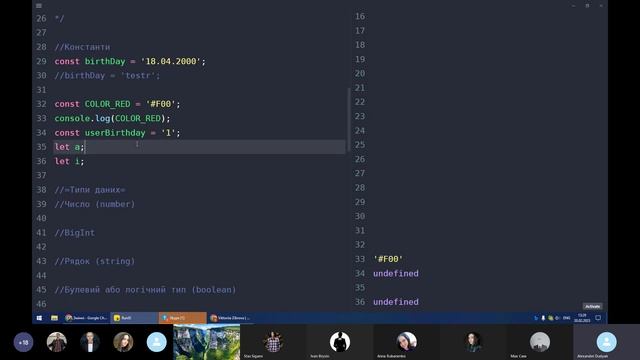640x360 pixels.
Task: Select the Anna Rubanenko participant tile
Action: click(406, 342)
